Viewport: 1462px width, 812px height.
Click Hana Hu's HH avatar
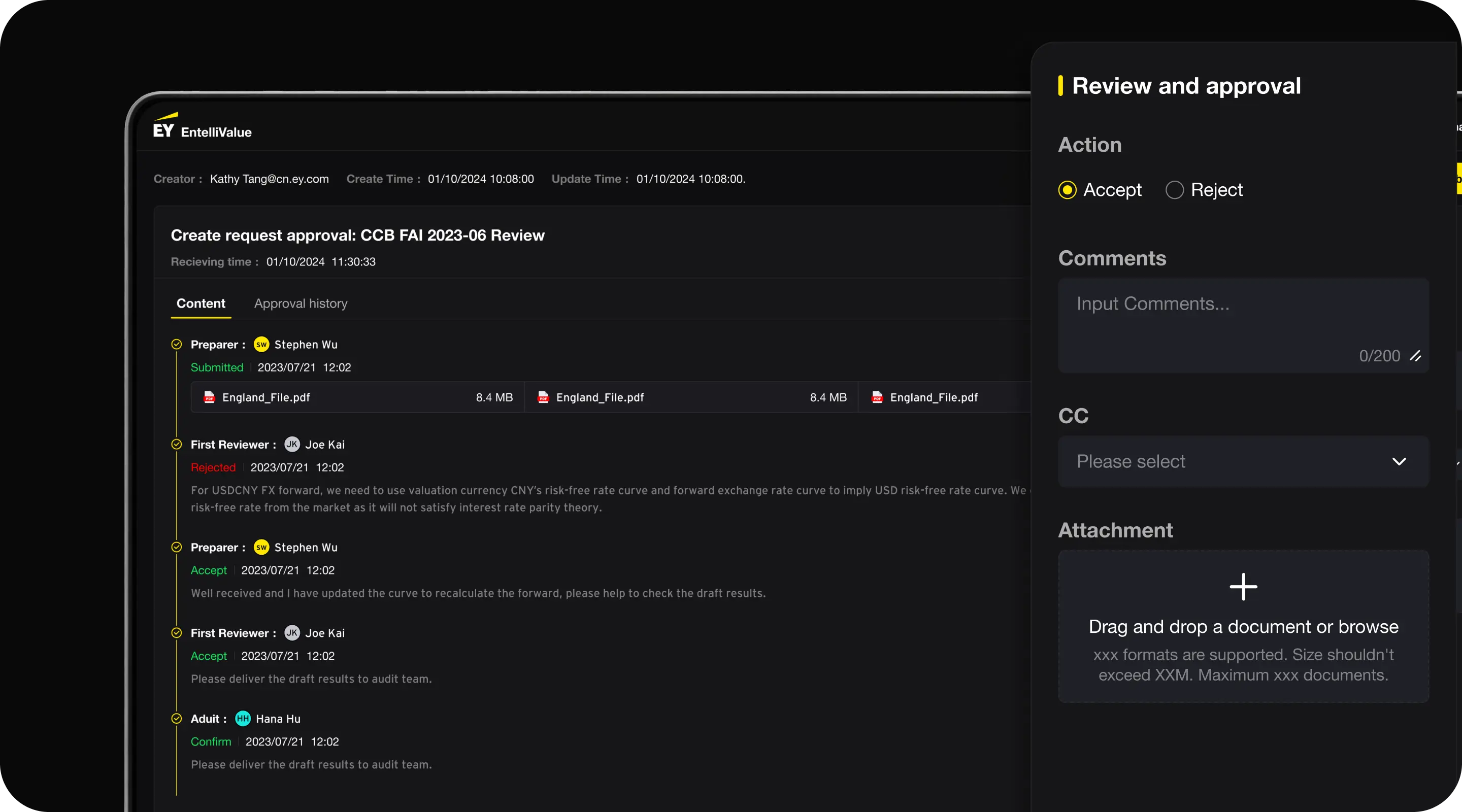243,719
